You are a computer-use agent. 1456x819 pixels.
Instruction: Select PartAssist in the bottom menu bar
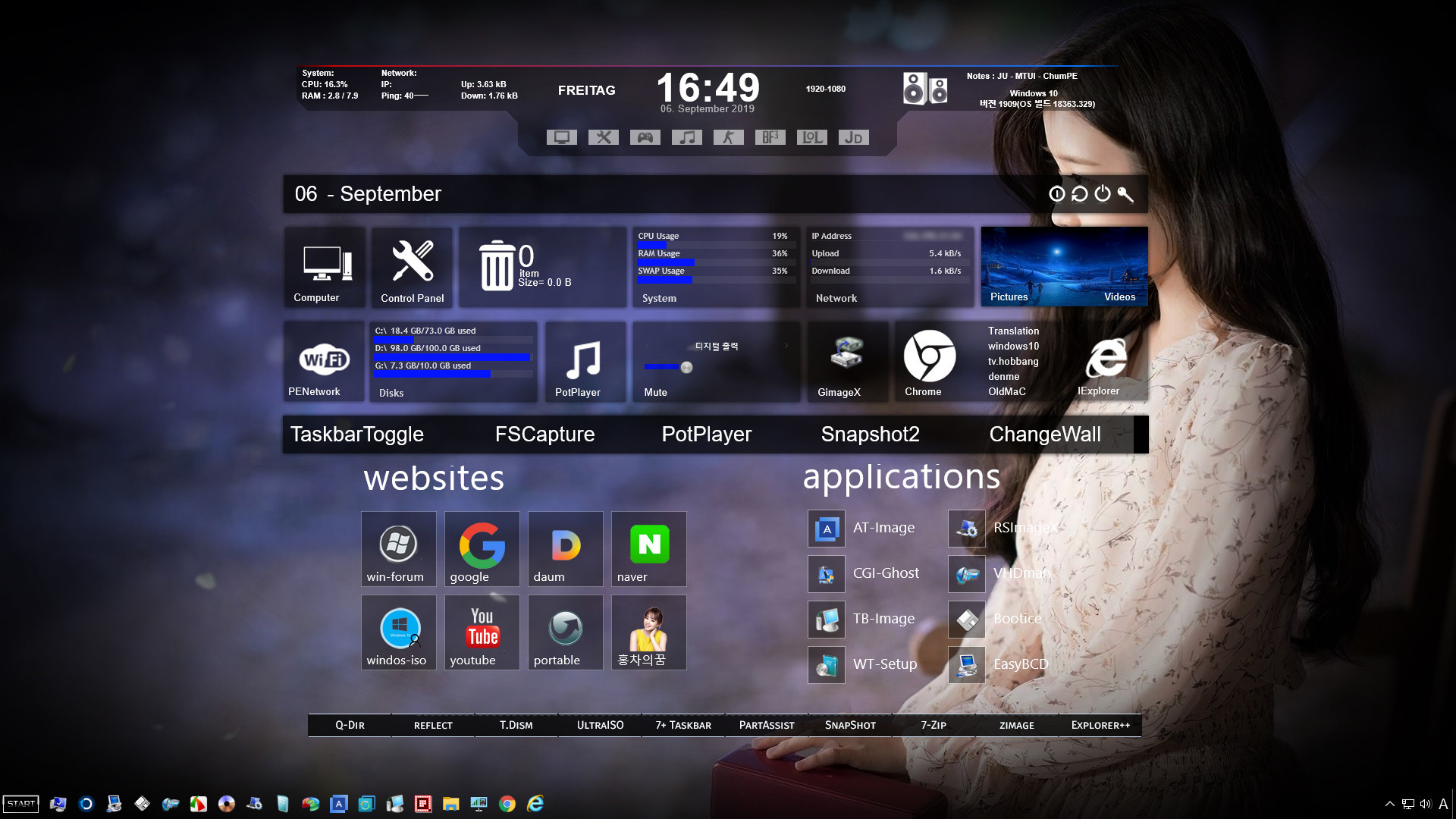click(767, 725)
